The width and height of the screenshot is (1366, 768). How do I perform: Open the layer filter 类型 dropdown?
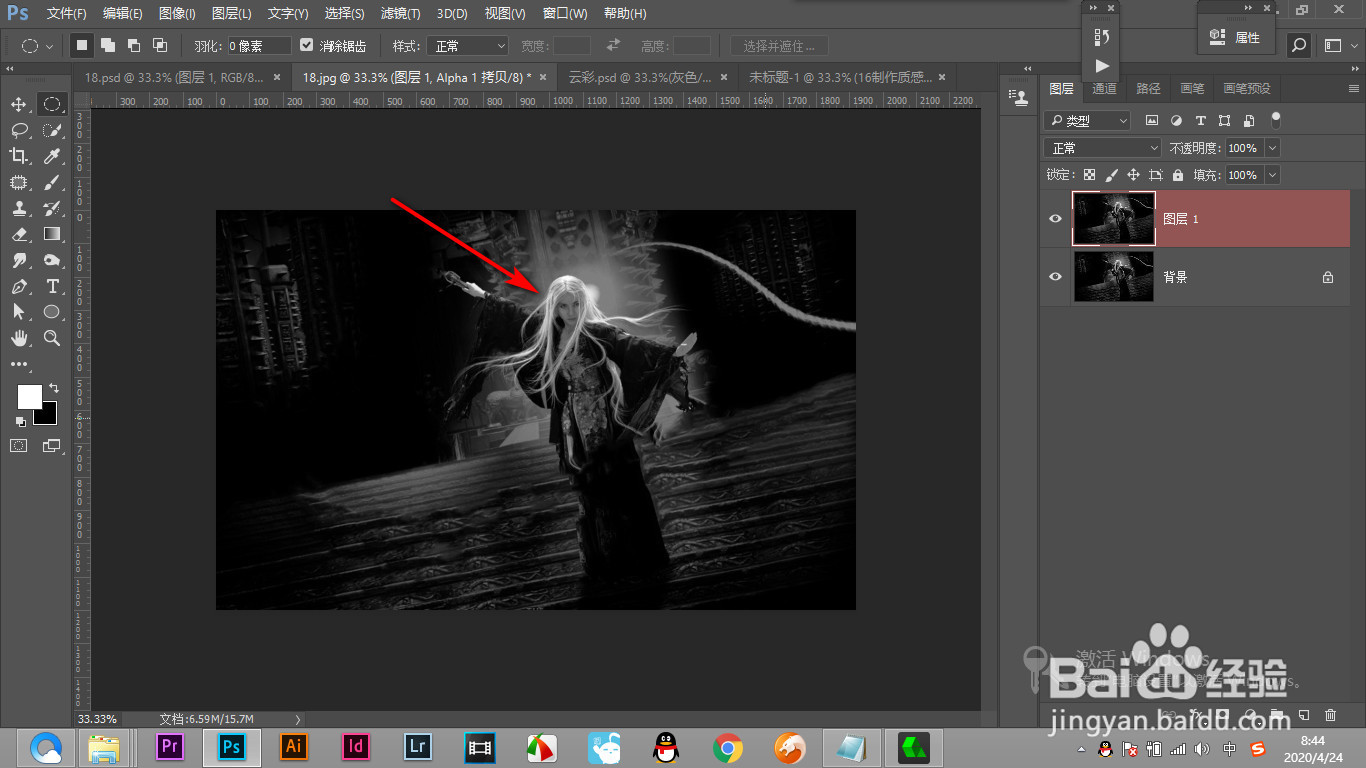pos(1087,120)
